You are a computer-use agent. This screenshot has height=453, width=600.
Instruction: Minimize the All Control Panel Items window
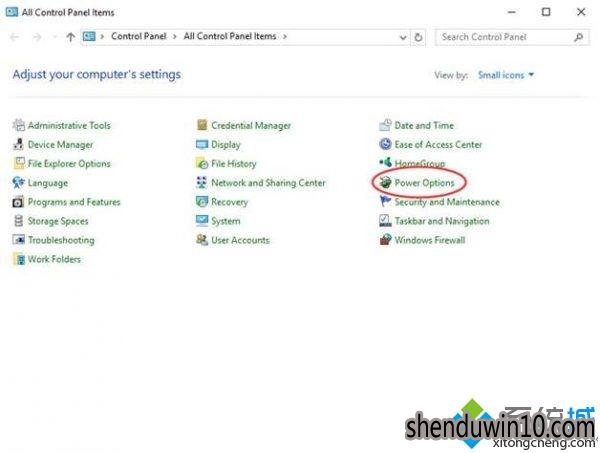(511, 12)
